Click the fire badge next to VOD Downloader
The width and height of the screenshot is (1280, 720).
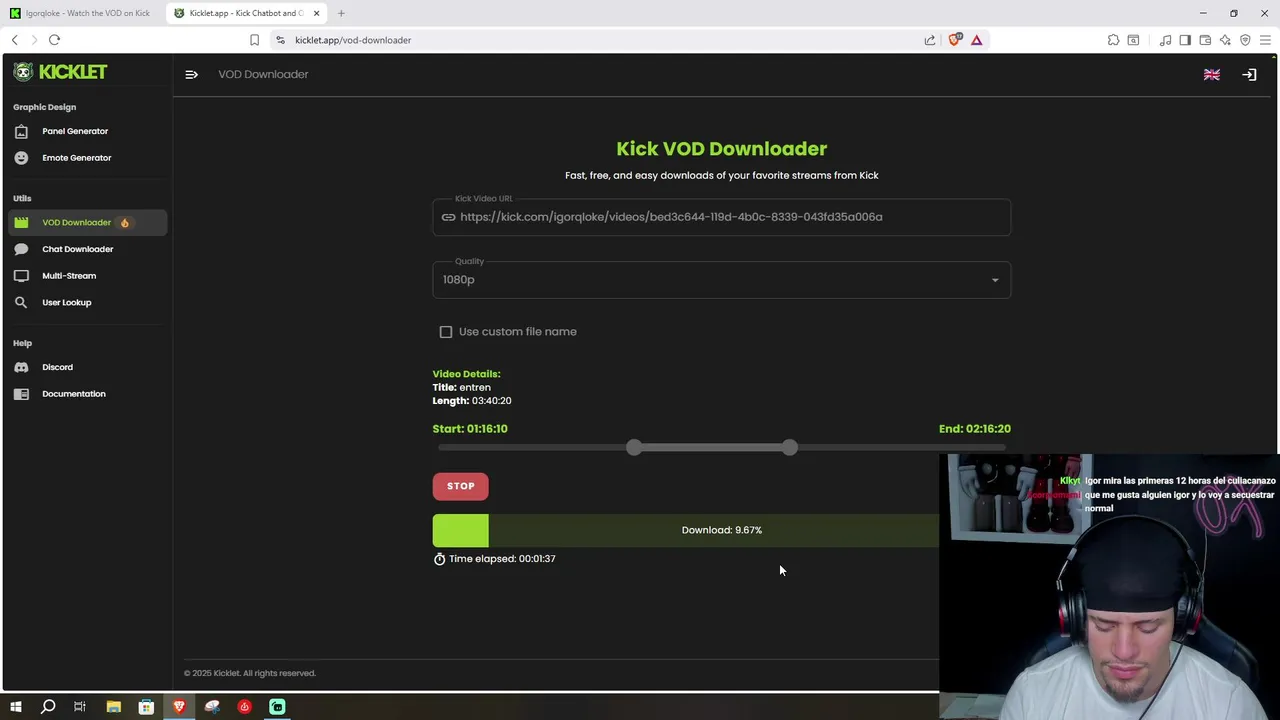coord(125,222)
